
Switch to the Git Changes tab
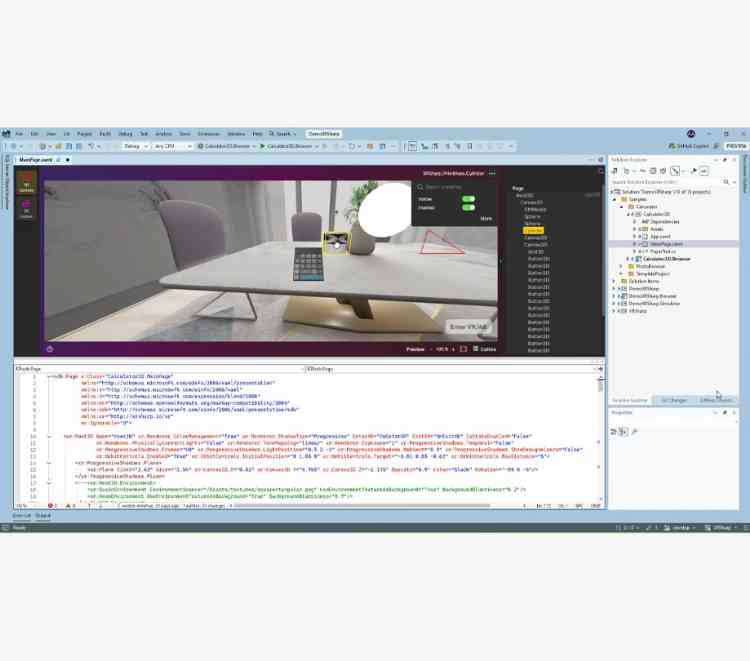coord(674,400)
